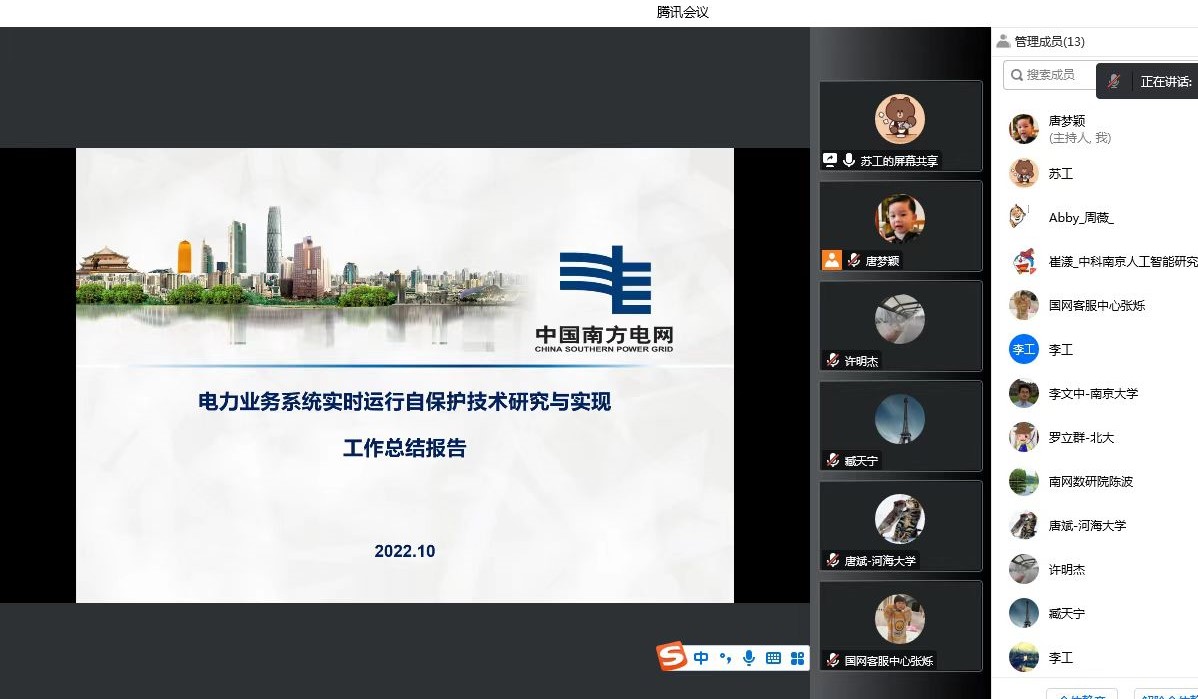Click the 搜索成员 search field
This screenshot has width=1198, height=699.
[x=1050, y=74]
